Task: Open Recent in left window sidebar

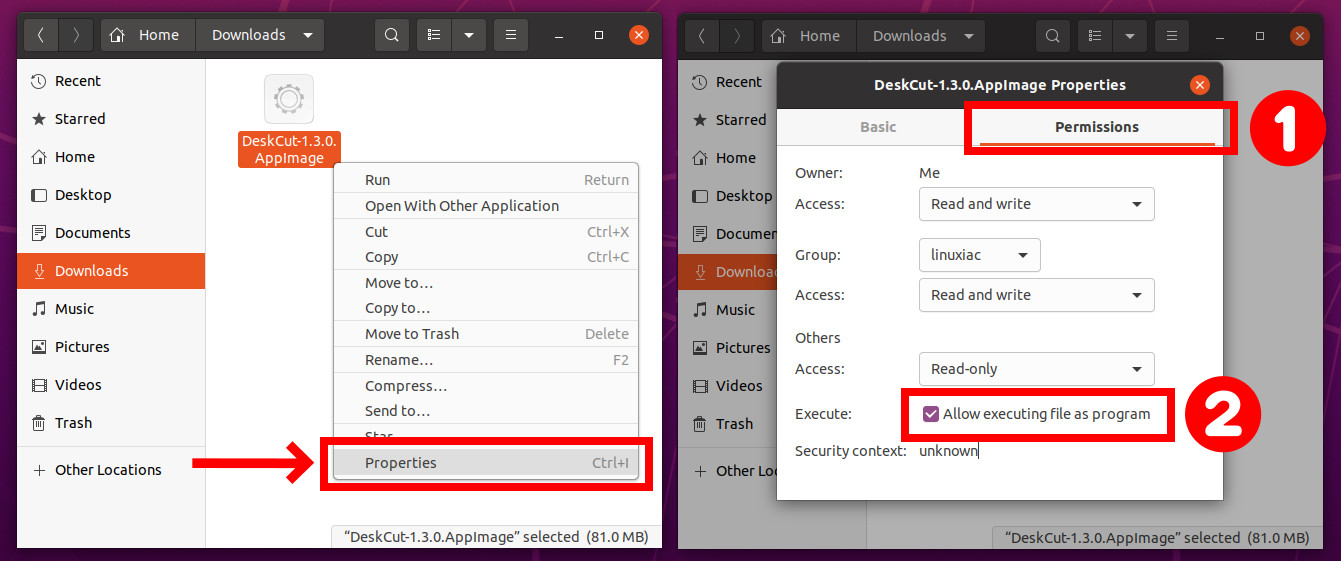Action: (x=110, y=81)
